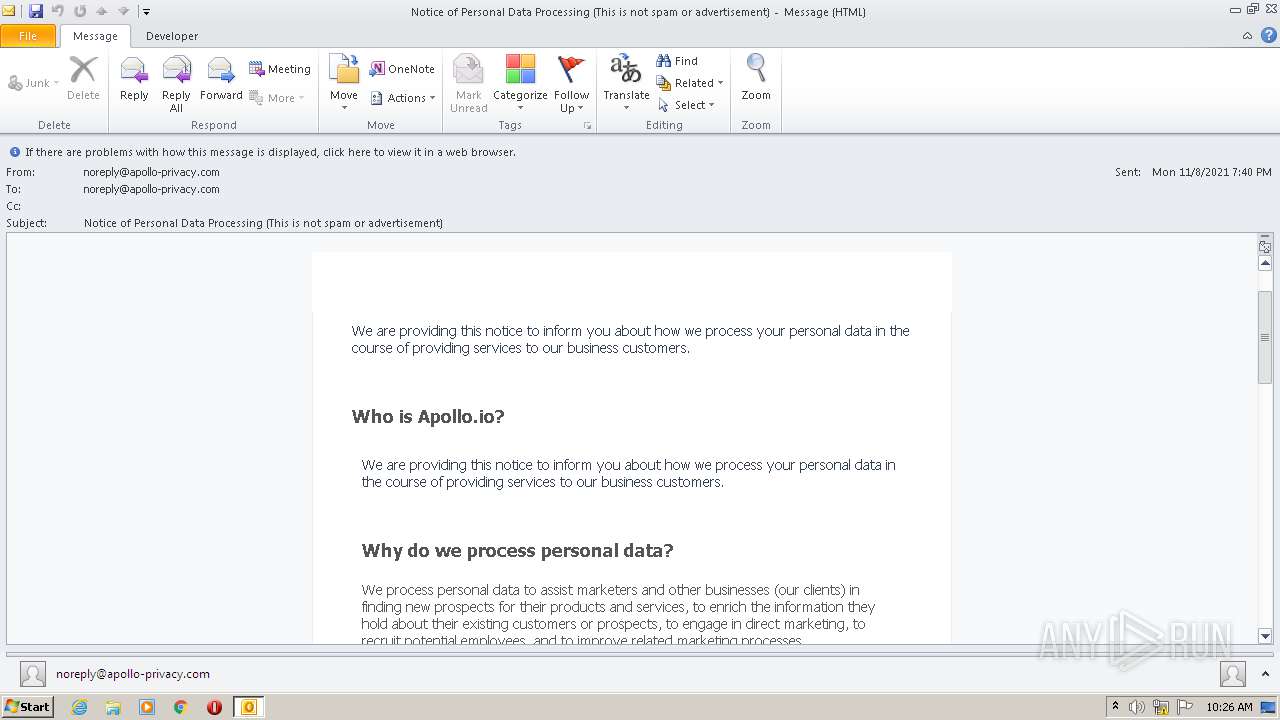
Task: Click the vertical scrollbar thumb
Action: [x=1265, y=337]
